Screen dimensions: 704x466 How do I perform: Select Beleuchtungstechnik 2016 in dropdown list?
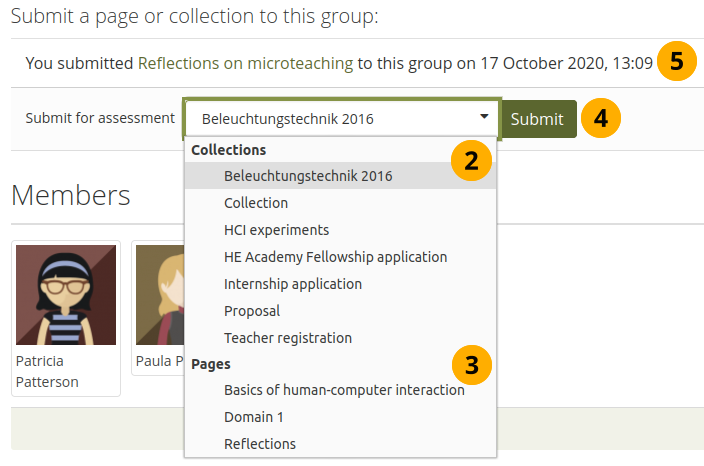click(x=308, y=176)
